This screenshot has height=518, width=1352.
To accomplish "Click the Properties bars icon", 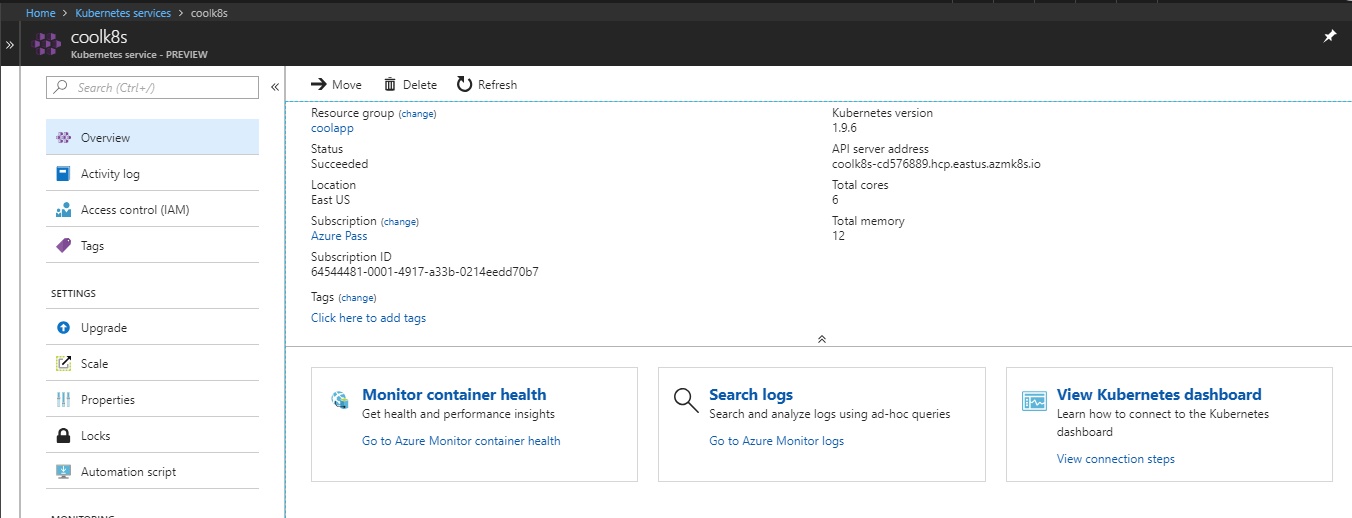I will tap(63, 400).
